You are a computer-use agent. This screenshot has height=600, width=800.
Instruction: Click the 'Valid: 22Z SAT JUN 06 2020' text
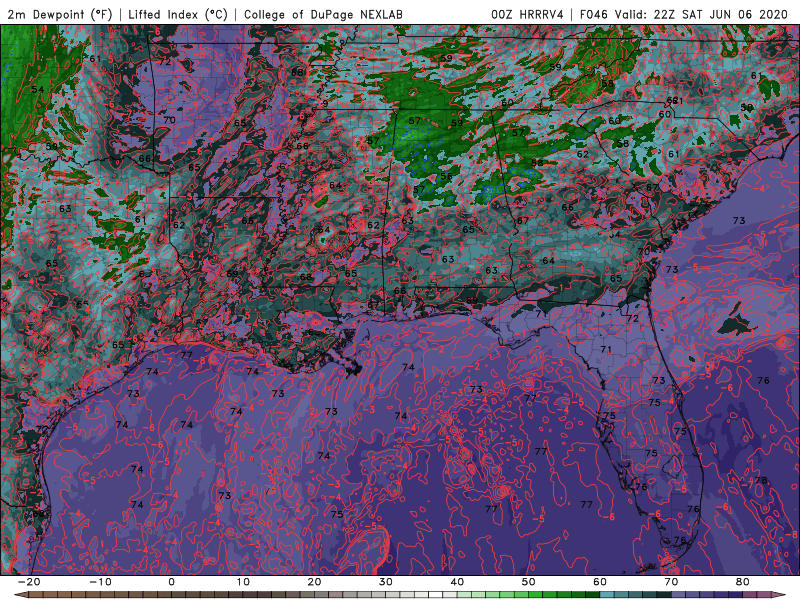tap(701, 14)
